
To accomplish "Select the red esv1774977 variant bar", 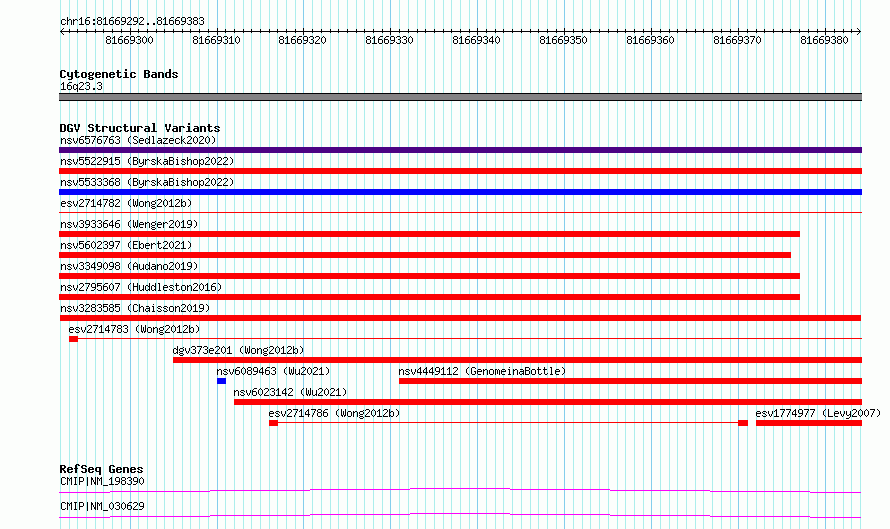I will click(x=809, y=423).
